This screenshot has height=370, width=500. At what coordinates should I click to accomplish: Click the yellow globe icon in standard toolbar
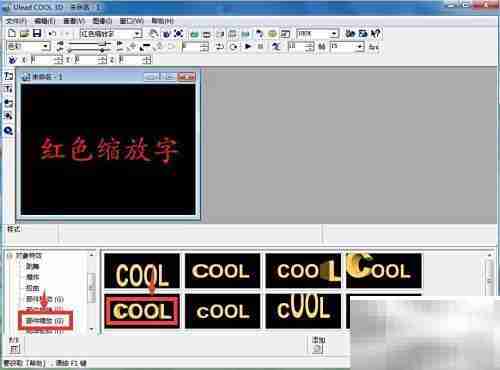point(272,34)
